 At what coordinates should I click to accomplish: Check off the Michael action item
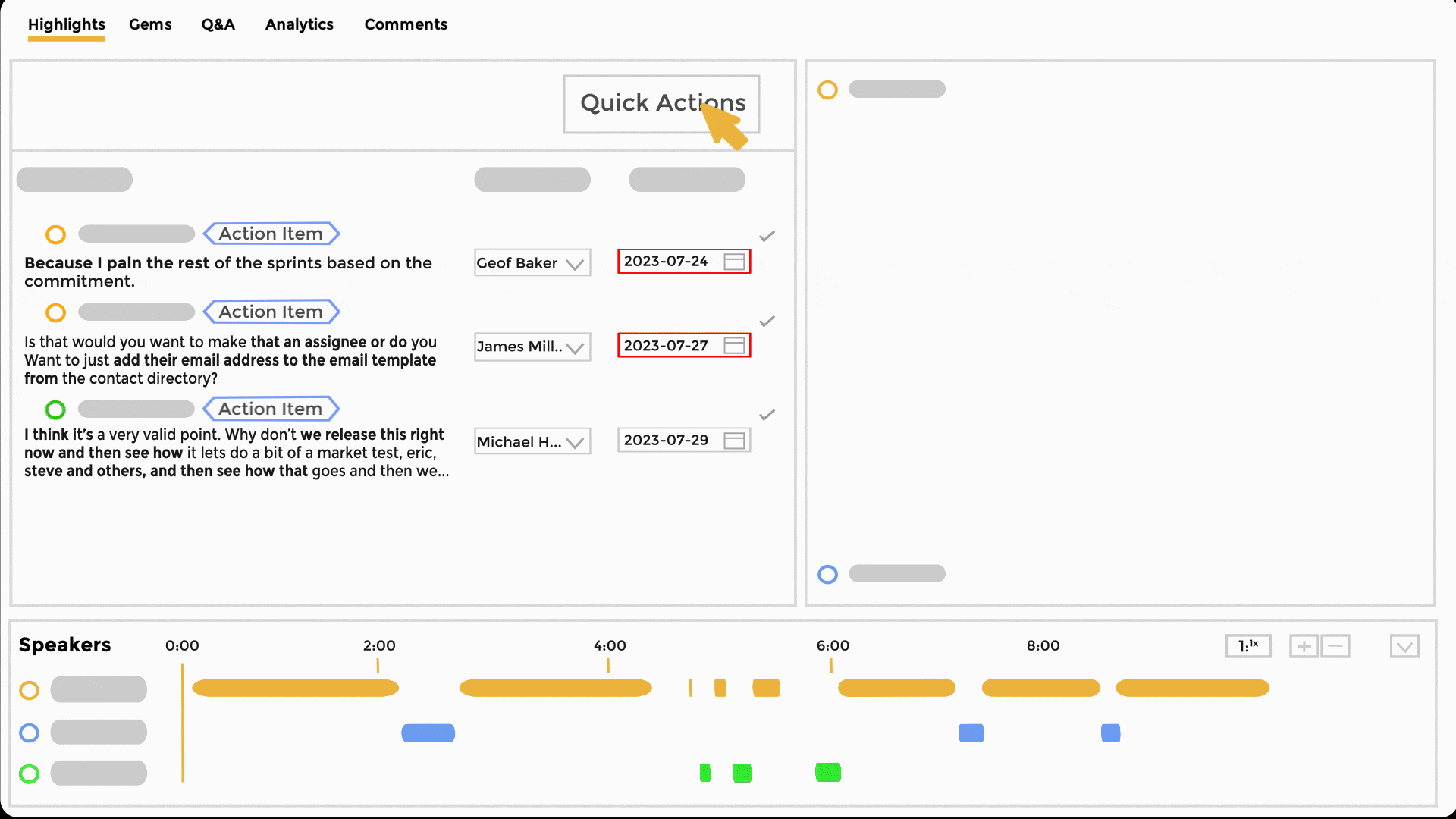(x=767, y=414)
